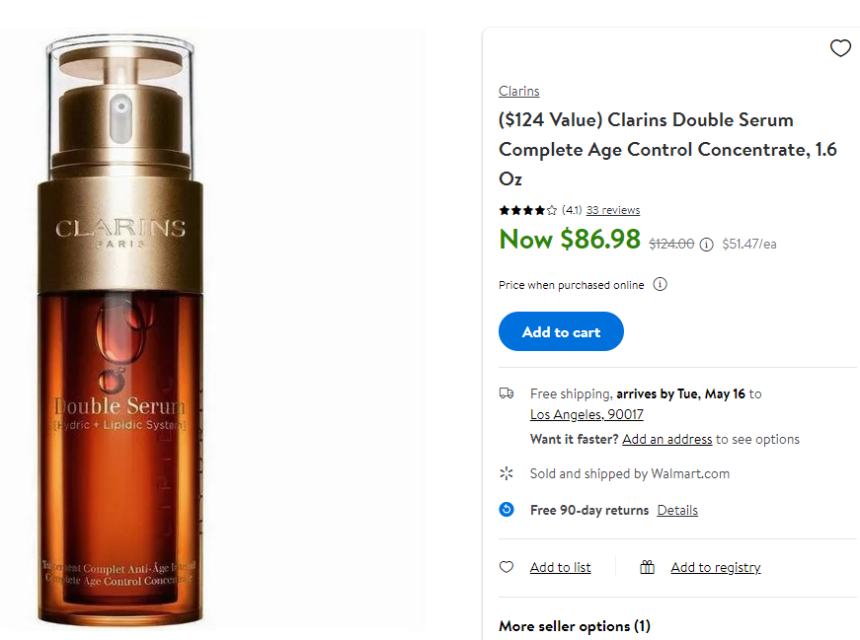Viewport: 860px width, 640px height.
Task: Click the info icon beside the $124.00 price
Action: pyautogui.click(x=708, y=243)
